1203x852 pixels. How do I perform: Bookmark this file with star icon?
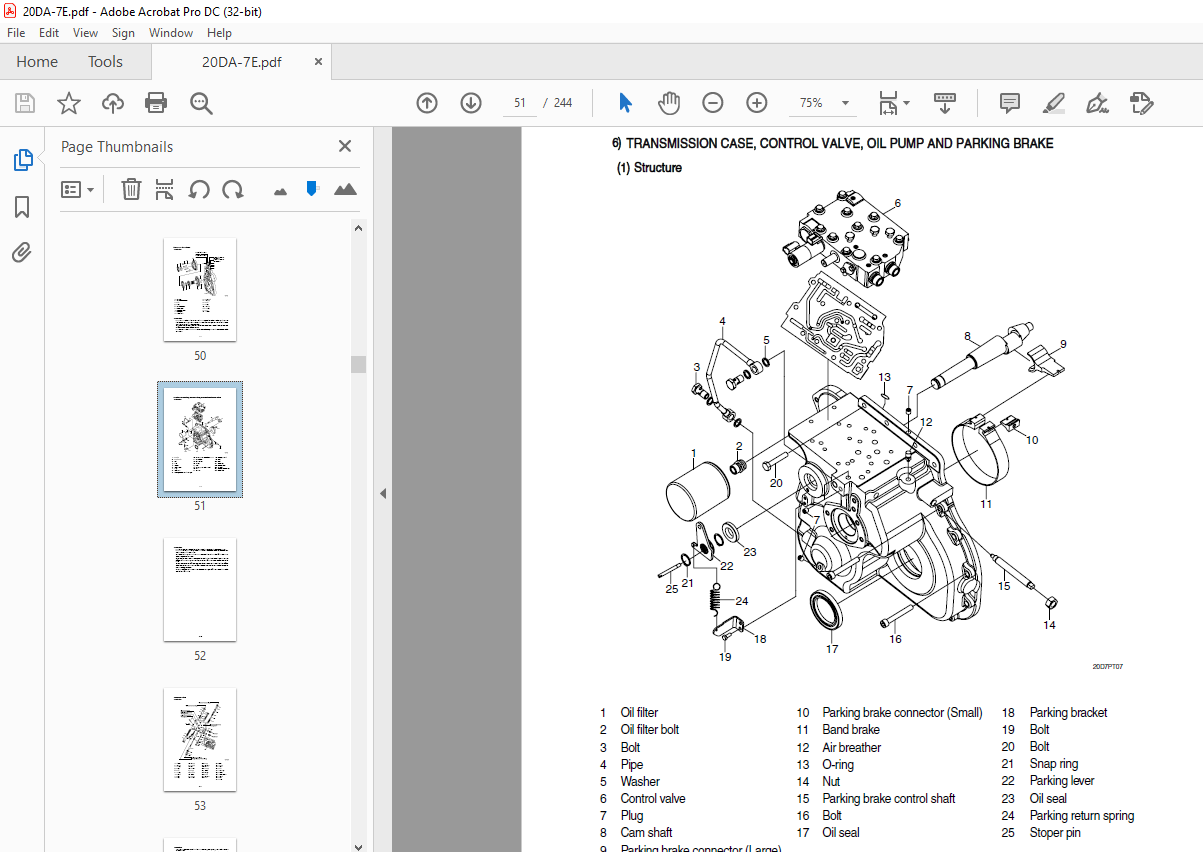(68, 103)
